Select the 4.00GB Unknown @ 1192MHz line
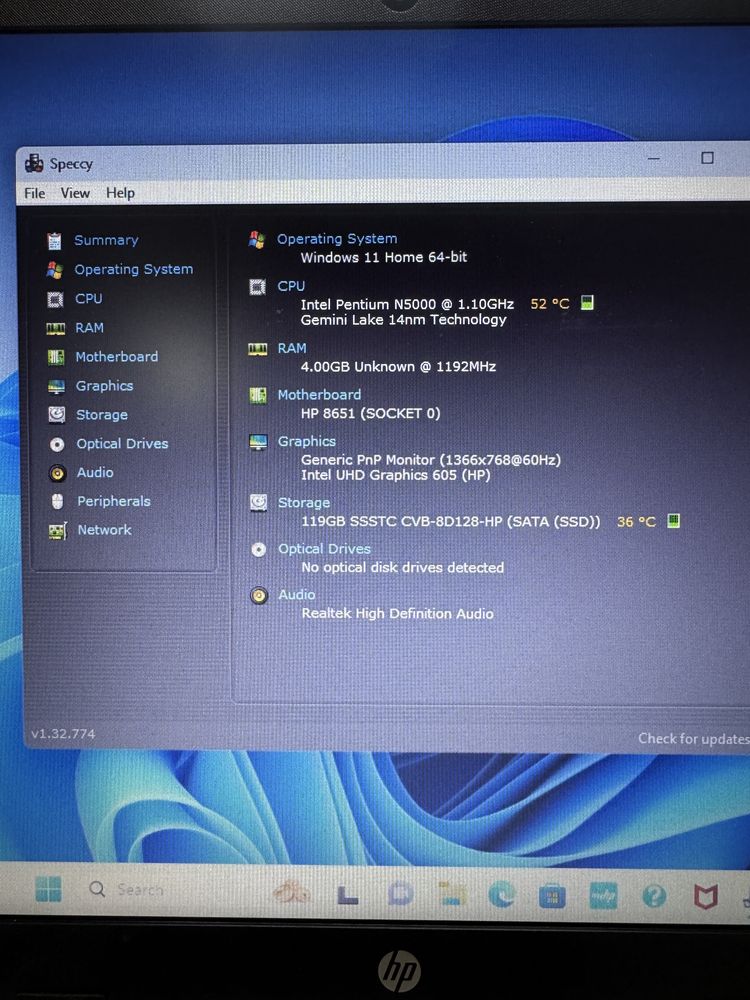The width and height of the screenshot is (750, 1000). [398, 367]
